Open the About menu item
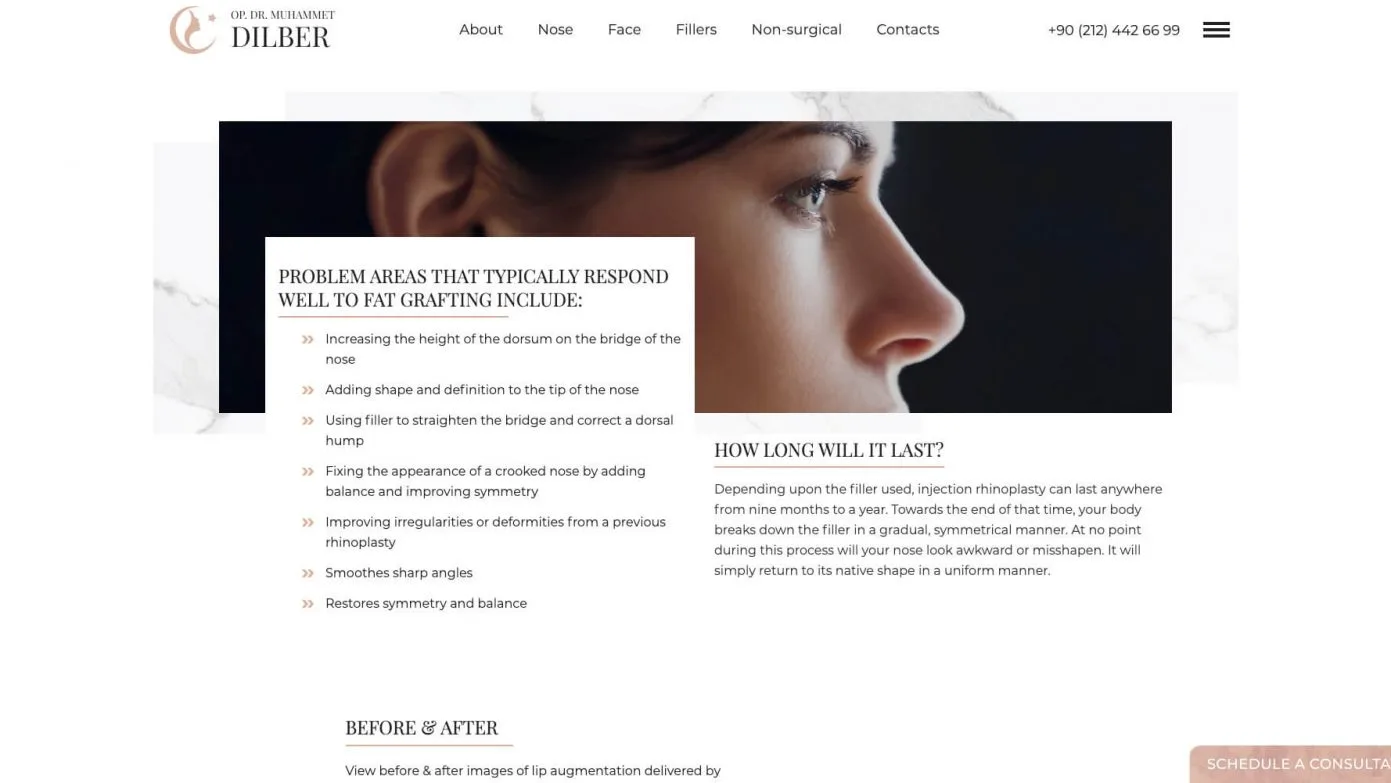Image resolution: width=1391 pixels, height=783 pixels. click(481, 30)
